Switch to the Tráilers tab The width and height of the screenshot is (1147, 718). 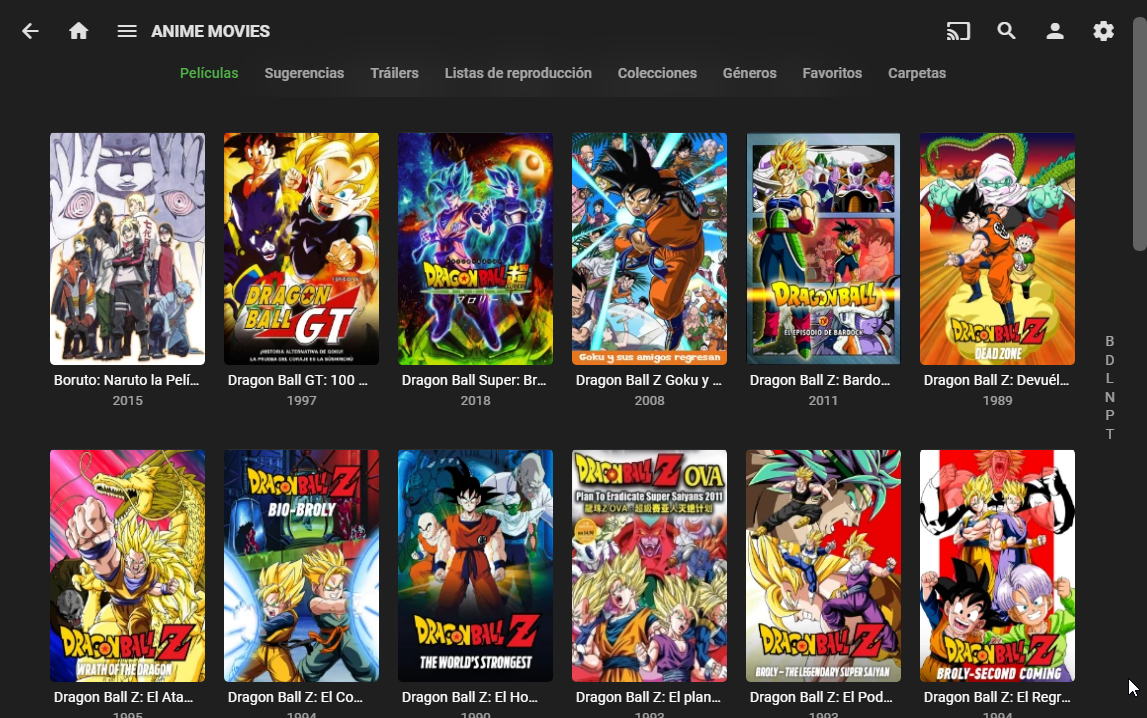[x=394, y=73]
